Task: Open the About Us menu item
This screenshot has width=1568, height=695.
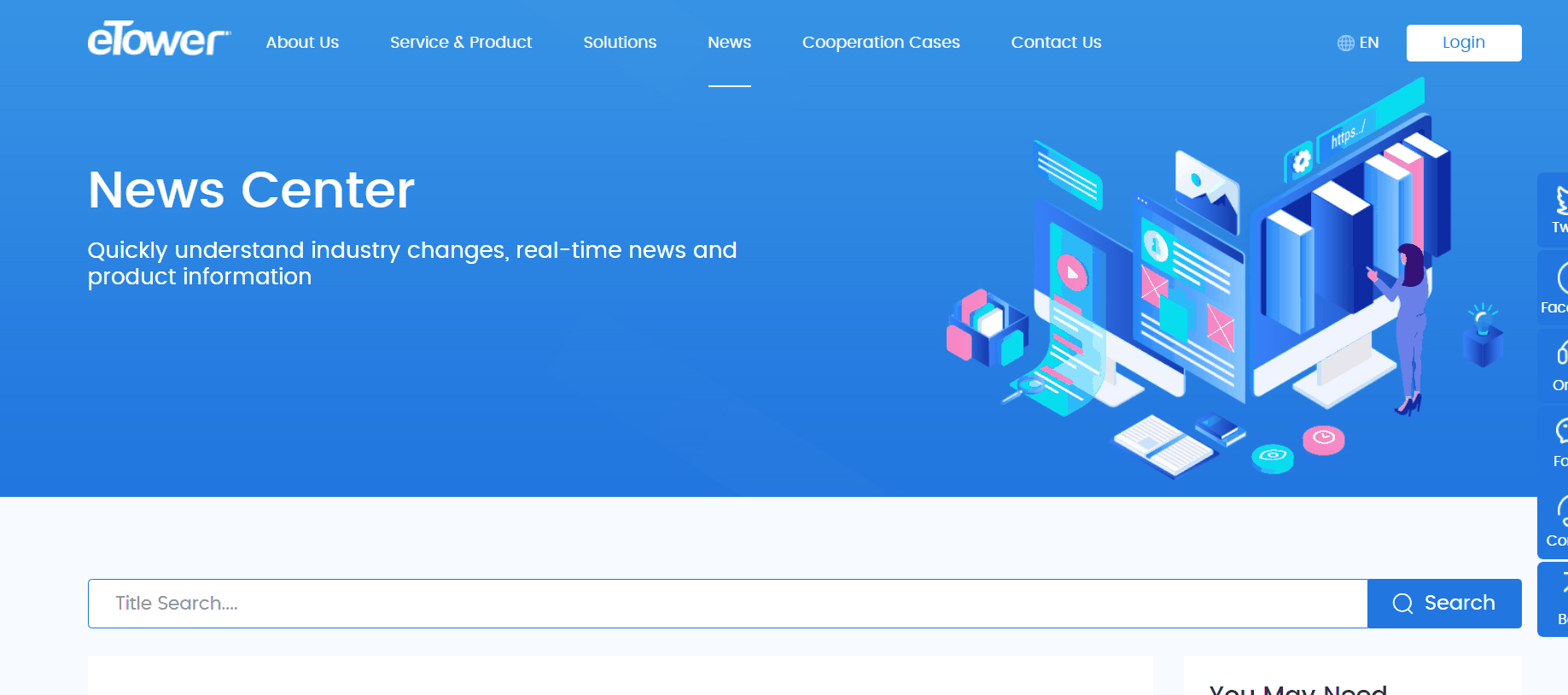Action: 302,43
